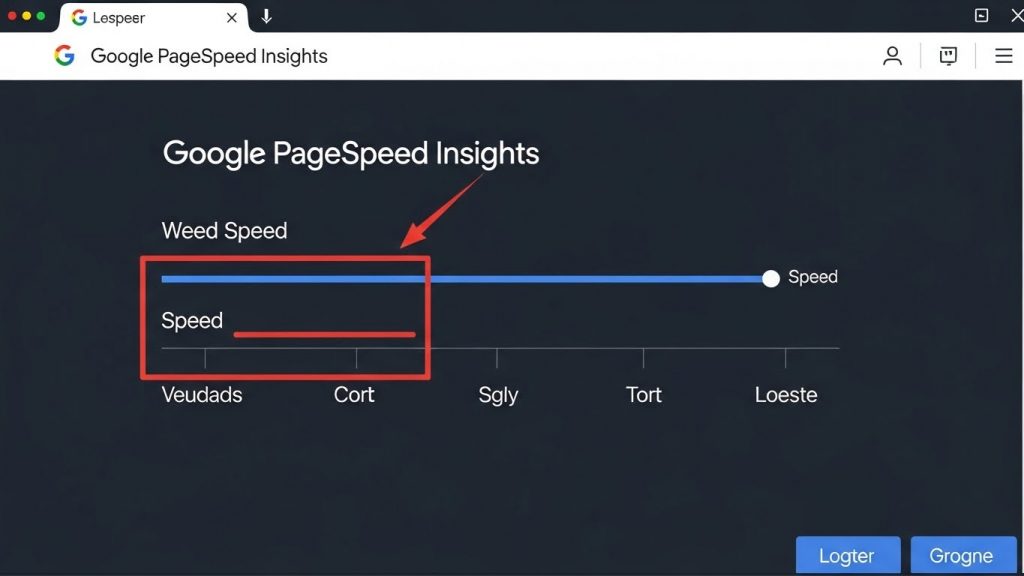
Task: Open the user account profile icon
Action: (892, 56)
